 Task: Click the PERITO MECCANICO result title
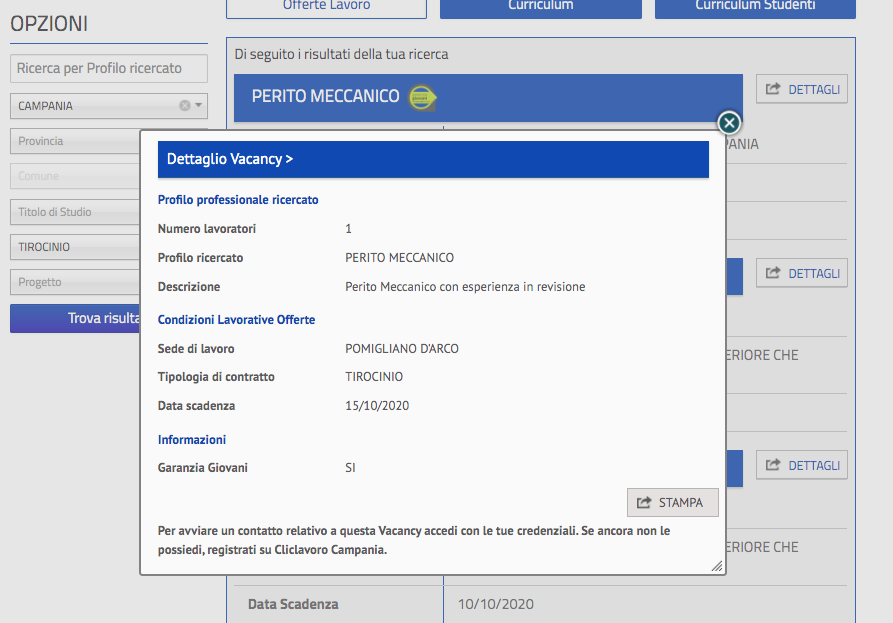pyautogui.click(x=325, y=96)
